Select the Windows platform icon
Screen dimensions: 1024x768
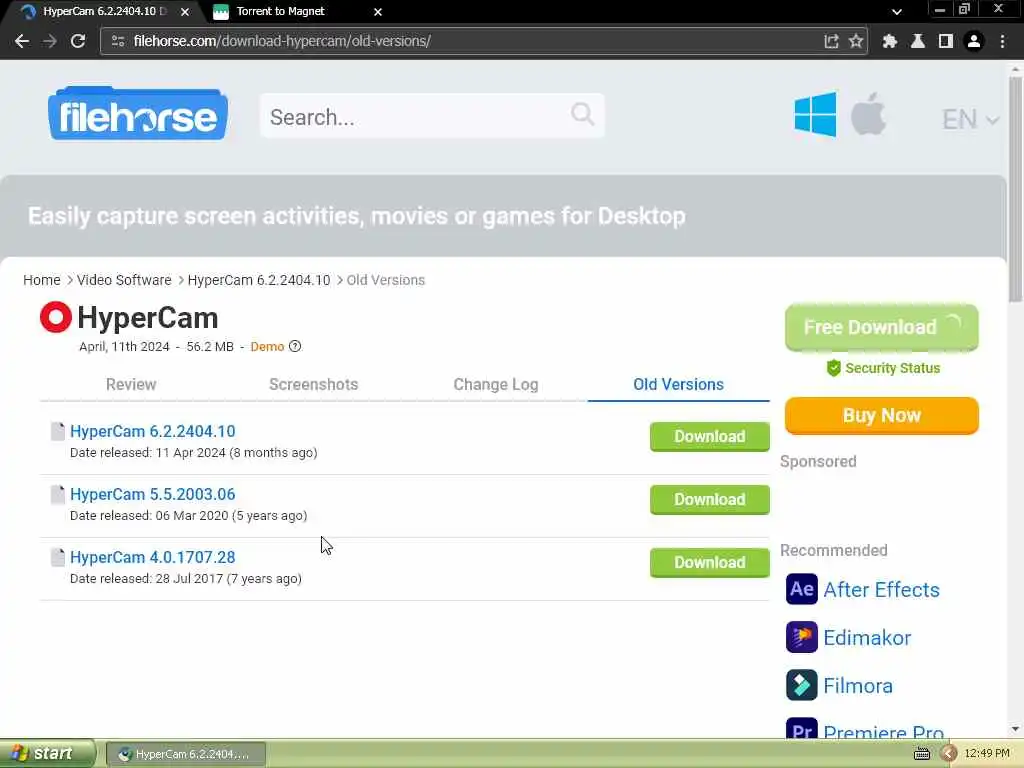tap(815, 114)
